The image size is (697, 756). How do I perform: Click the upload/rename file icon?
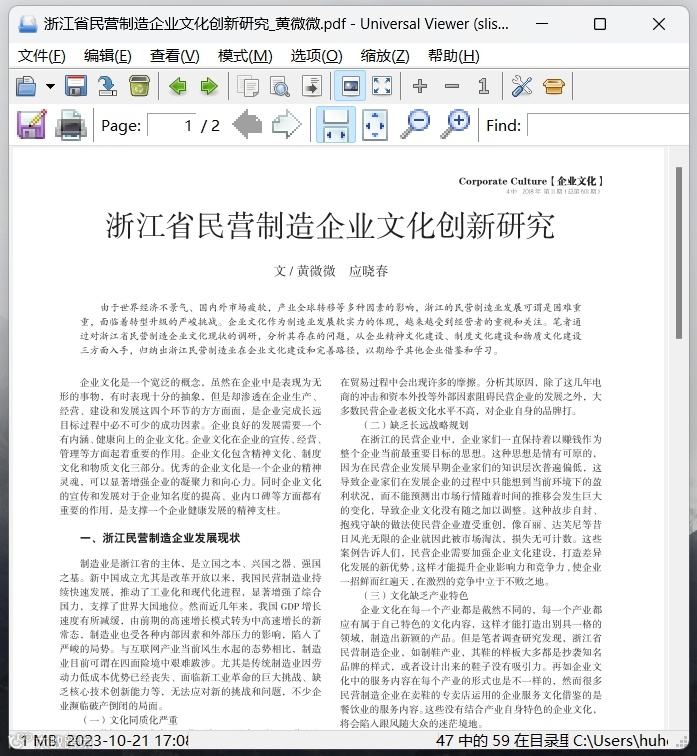pos(107,86)
